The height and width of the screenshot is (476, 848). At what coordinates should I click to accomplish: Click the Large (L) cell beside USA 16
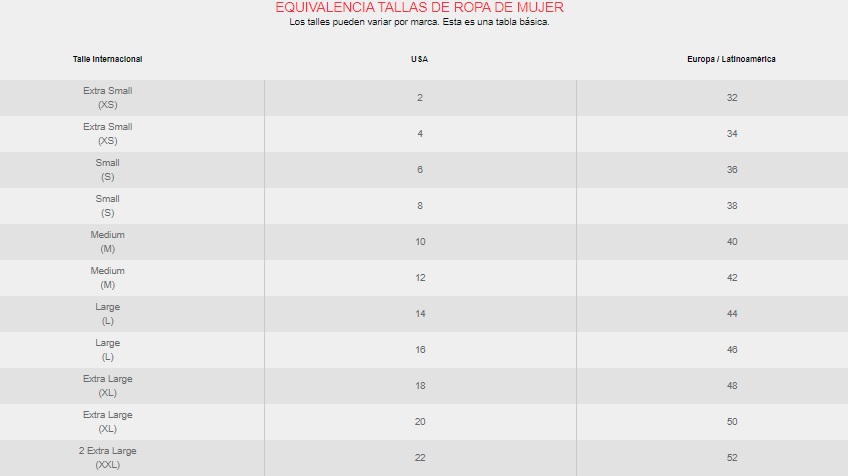(x=108, y=350)
